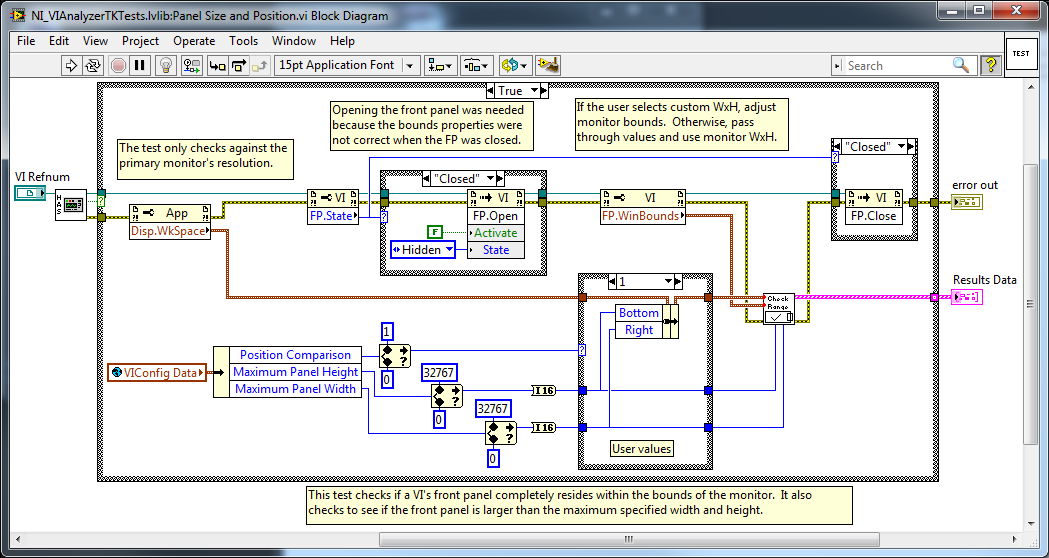Go to the case after True
The width and height of the screenshot is (1049, 558).
coord(544,90)
